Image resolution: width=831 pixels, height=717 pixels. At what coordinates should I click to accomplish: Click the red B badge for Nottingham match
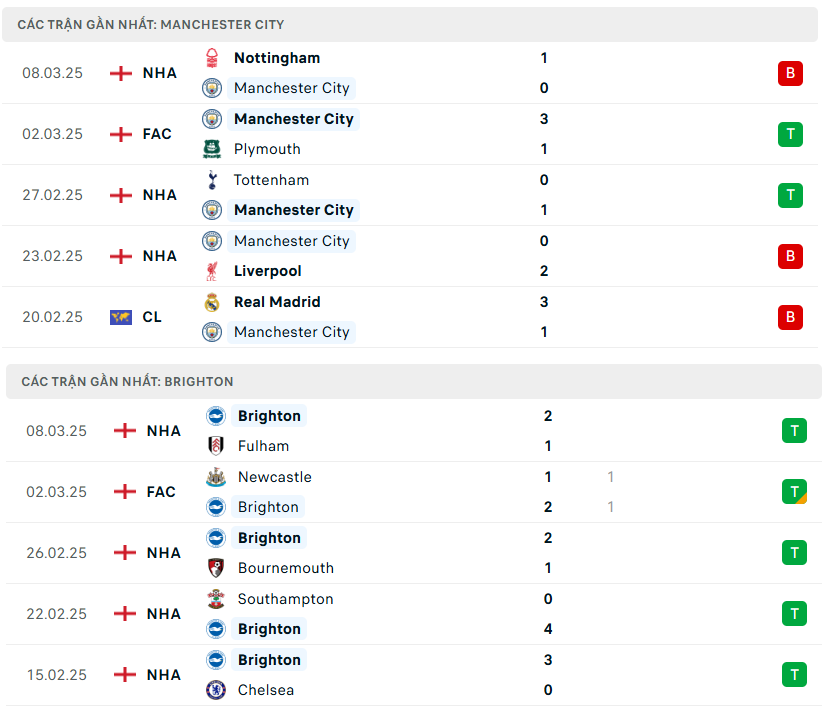pyautogui.click(x=790, y=73)
